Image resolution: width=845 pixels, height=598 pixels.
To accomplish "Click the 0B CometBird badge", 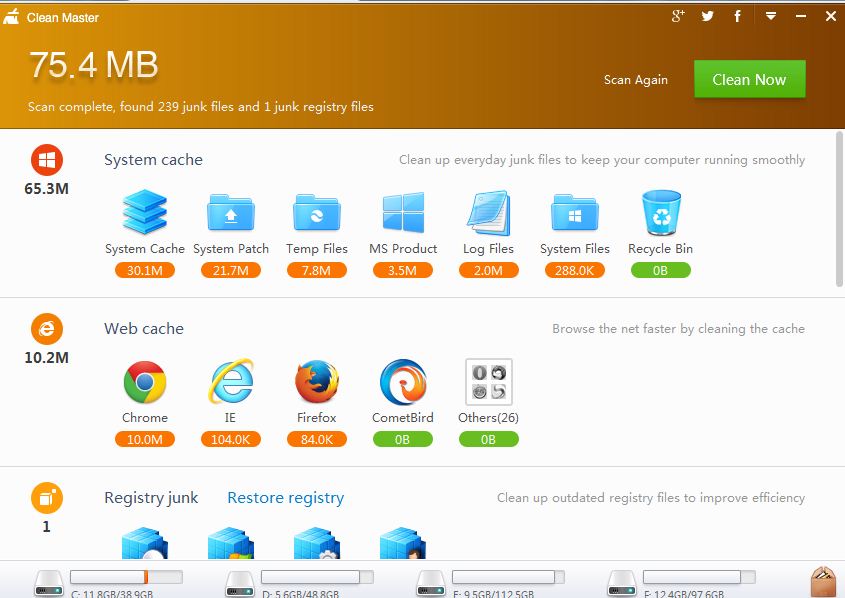I will point(403,440).
